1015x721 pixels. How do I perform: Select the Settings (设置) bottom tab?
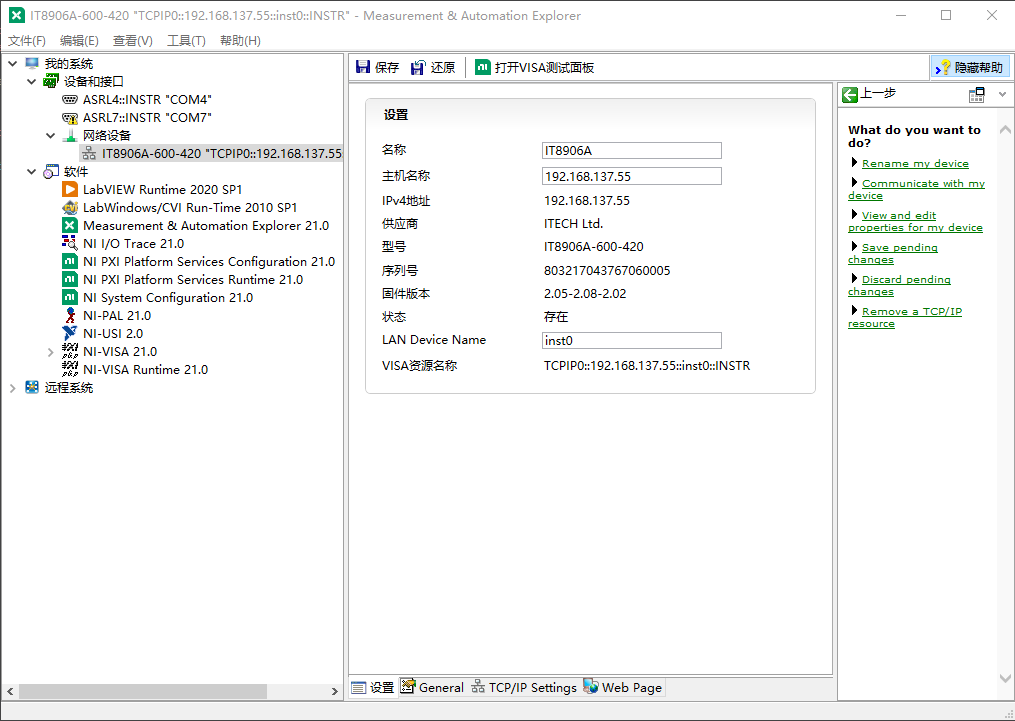373,687
